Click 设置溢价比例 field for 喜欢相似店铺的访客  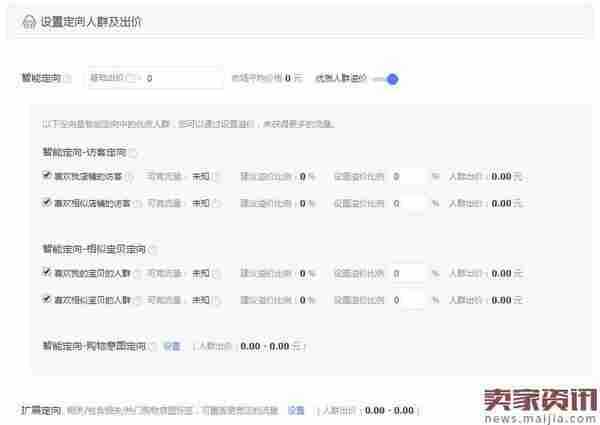tap(408, 203)
